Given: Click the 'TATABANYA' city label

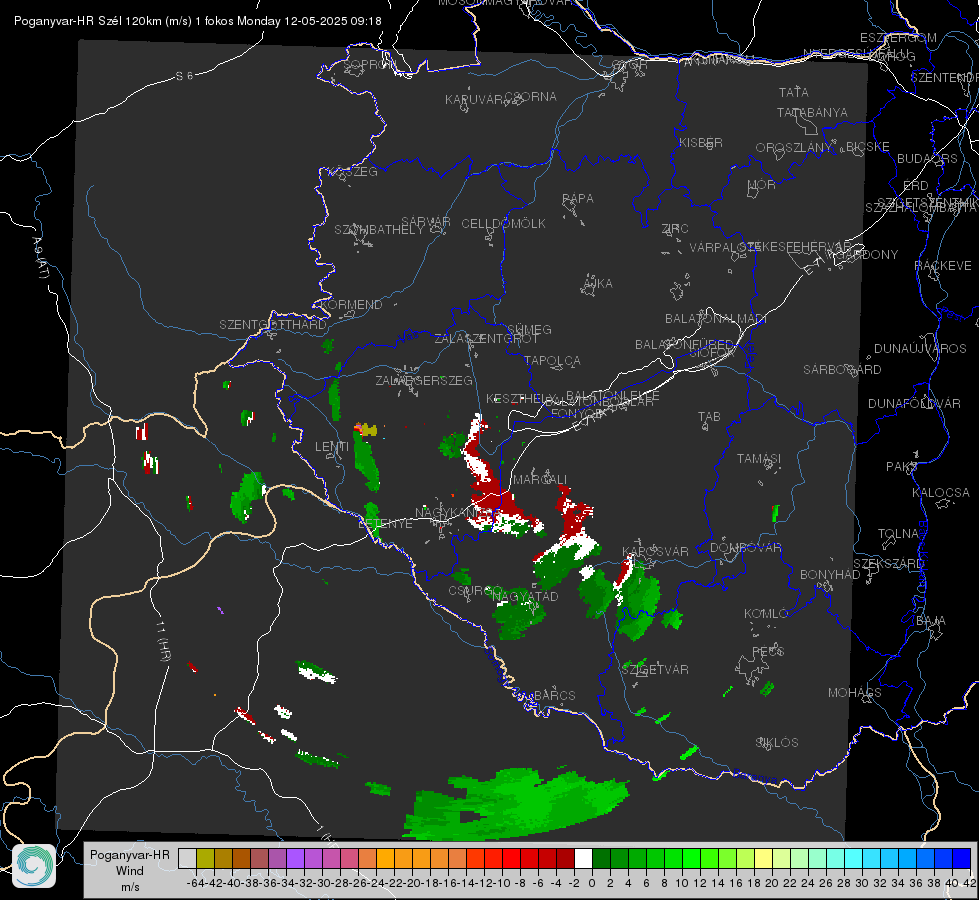Looking at the screenshot, I should pyautogui.click(x=812, y=112).
